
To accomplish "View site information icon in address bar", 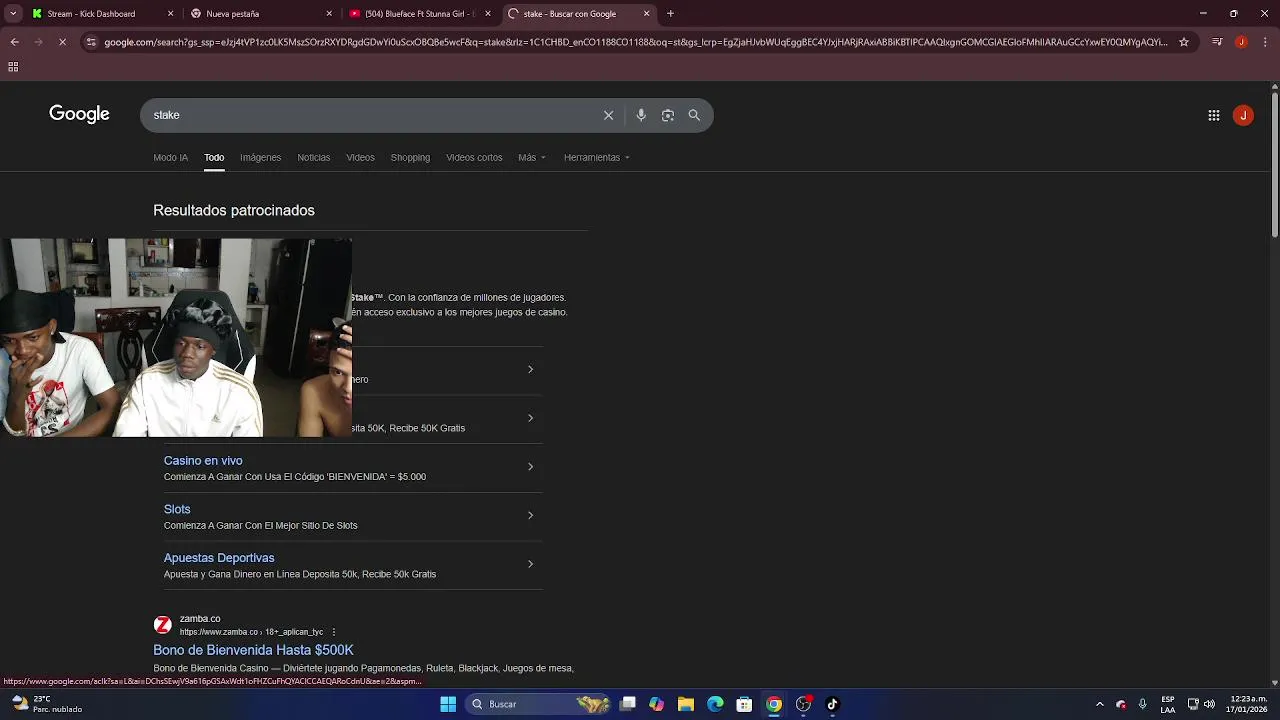I will 91,42.
